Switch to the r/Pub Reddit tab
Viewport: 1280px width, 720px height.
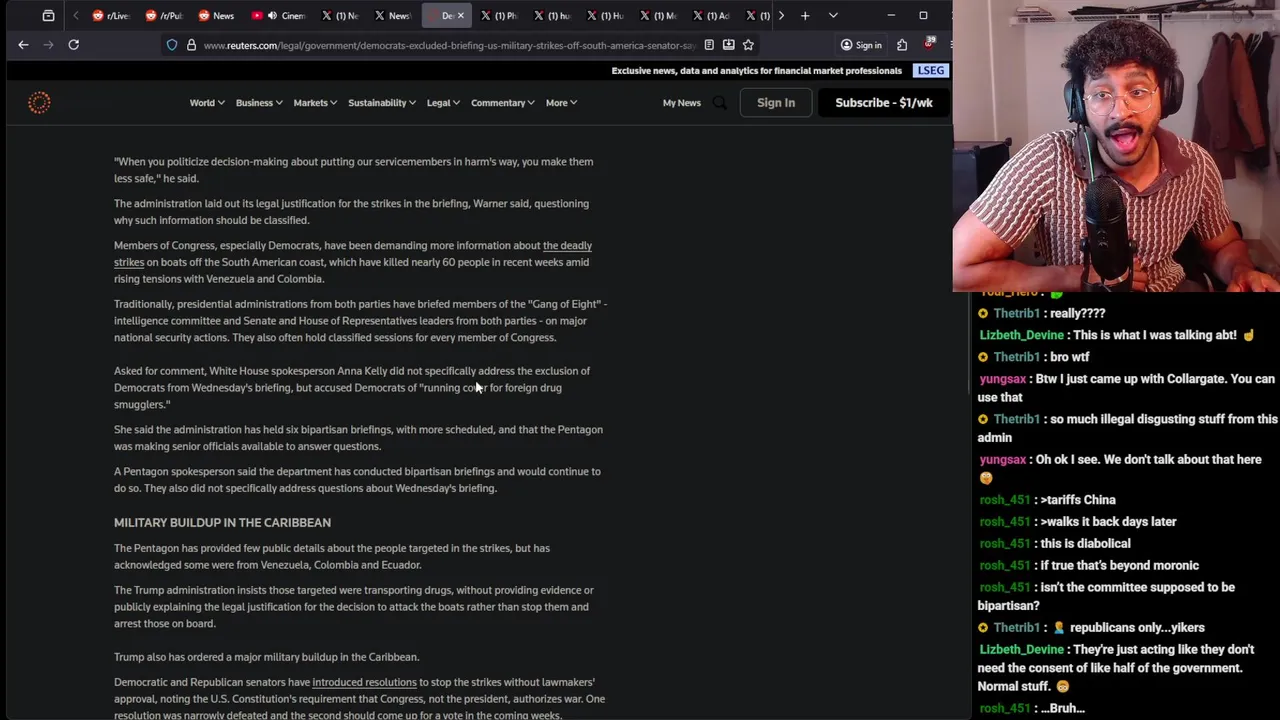(x=164, y=16)
